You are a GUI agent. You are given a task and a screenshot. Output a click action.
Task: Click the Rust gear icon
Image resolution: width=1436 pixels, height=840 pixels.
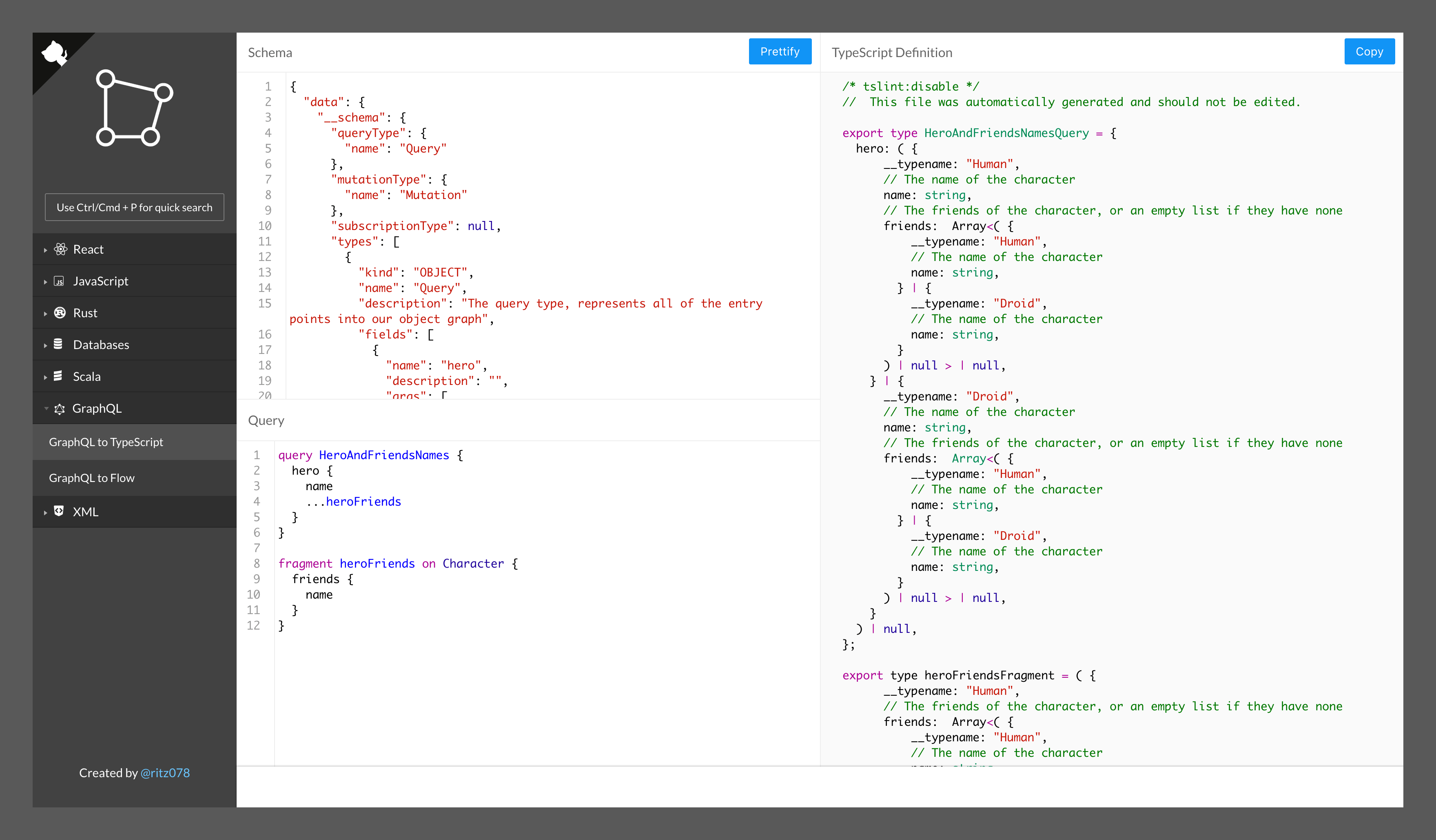[59, 313]
